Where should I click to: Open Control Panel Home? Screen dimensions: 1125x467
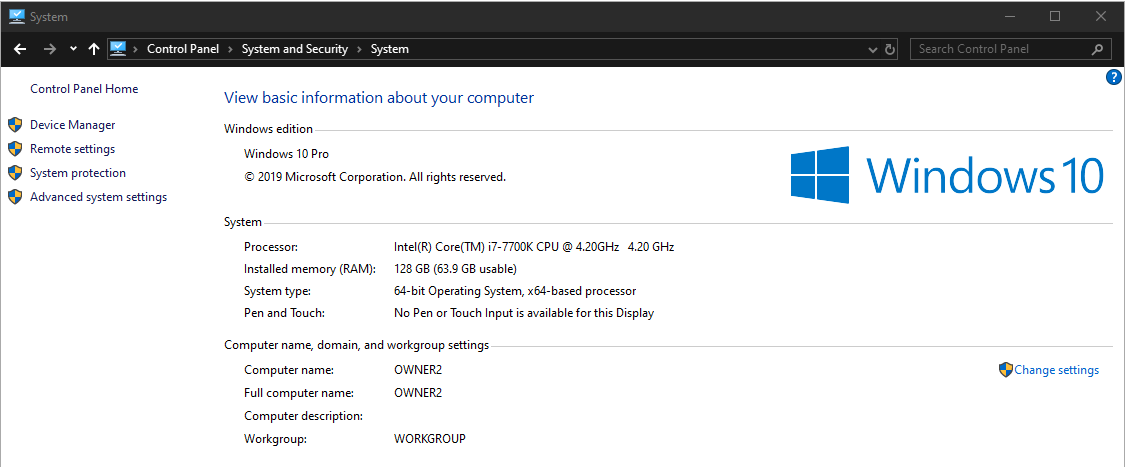coord(84,89)
